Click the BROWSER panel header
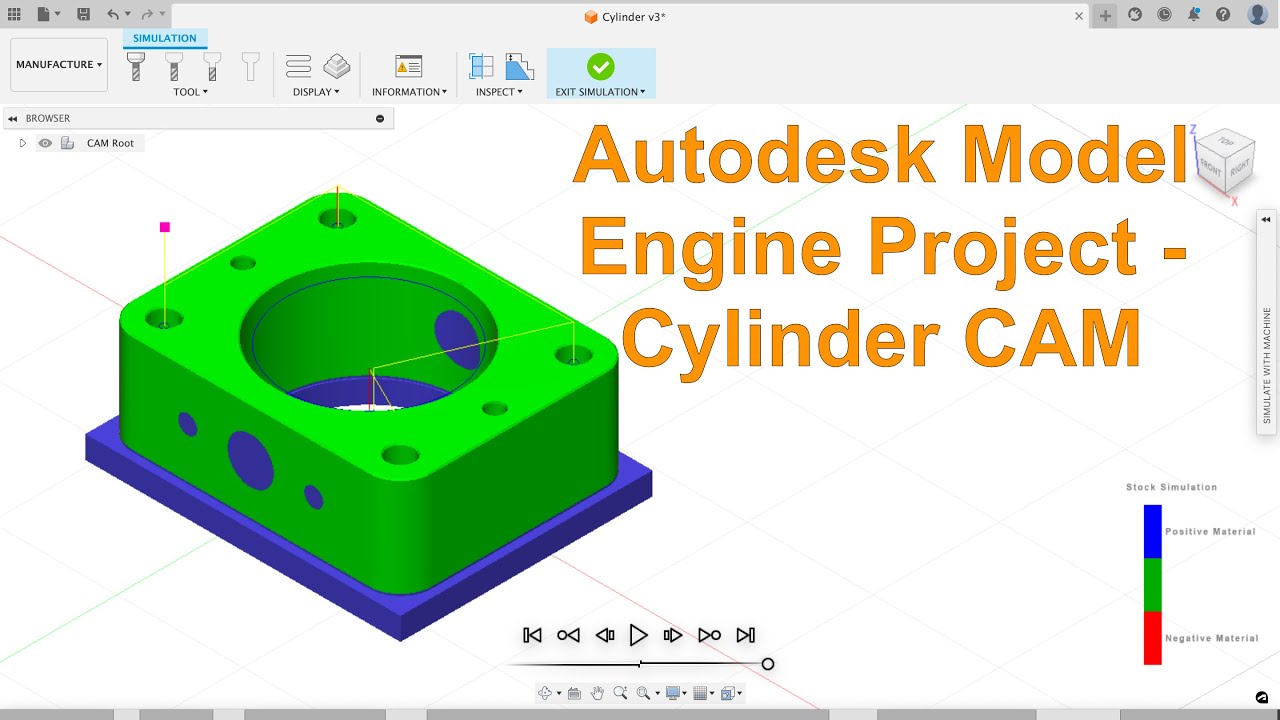Image resolution: width=1280 pixels, height=720 pixels. pyautogui.click(x=198, y=118)
